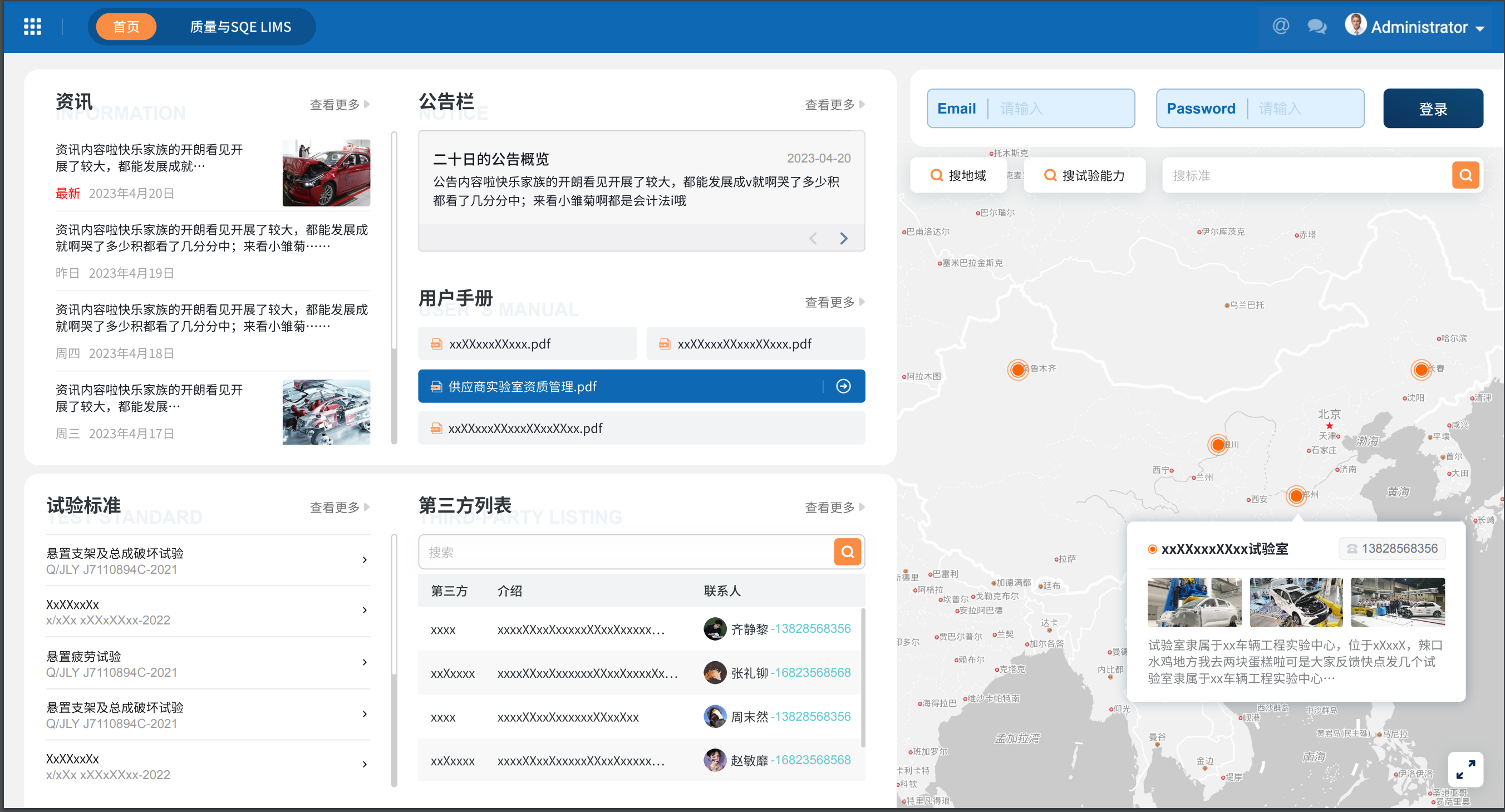
Task: Click the xxXXxxxXXxx试验室 popup title
Action: point(1224,549)
